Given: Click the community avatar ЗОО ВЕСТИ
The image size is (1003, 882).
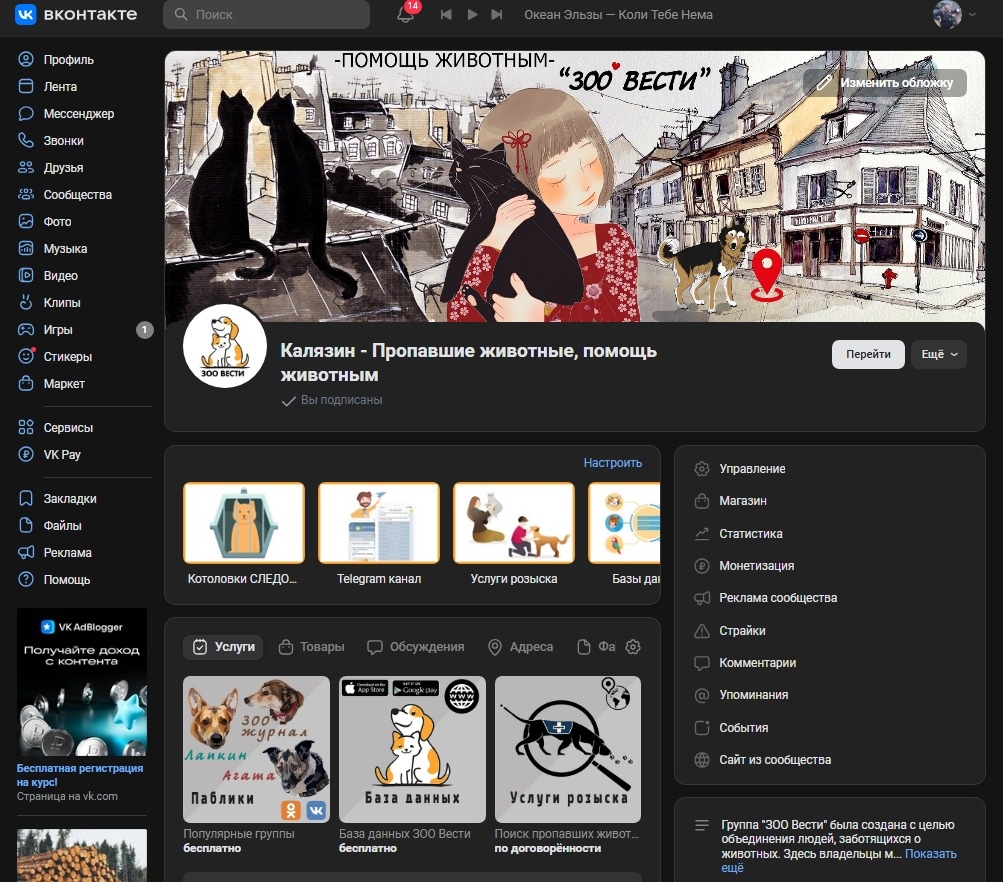Looking at the screenshot, I should point(225,346).
